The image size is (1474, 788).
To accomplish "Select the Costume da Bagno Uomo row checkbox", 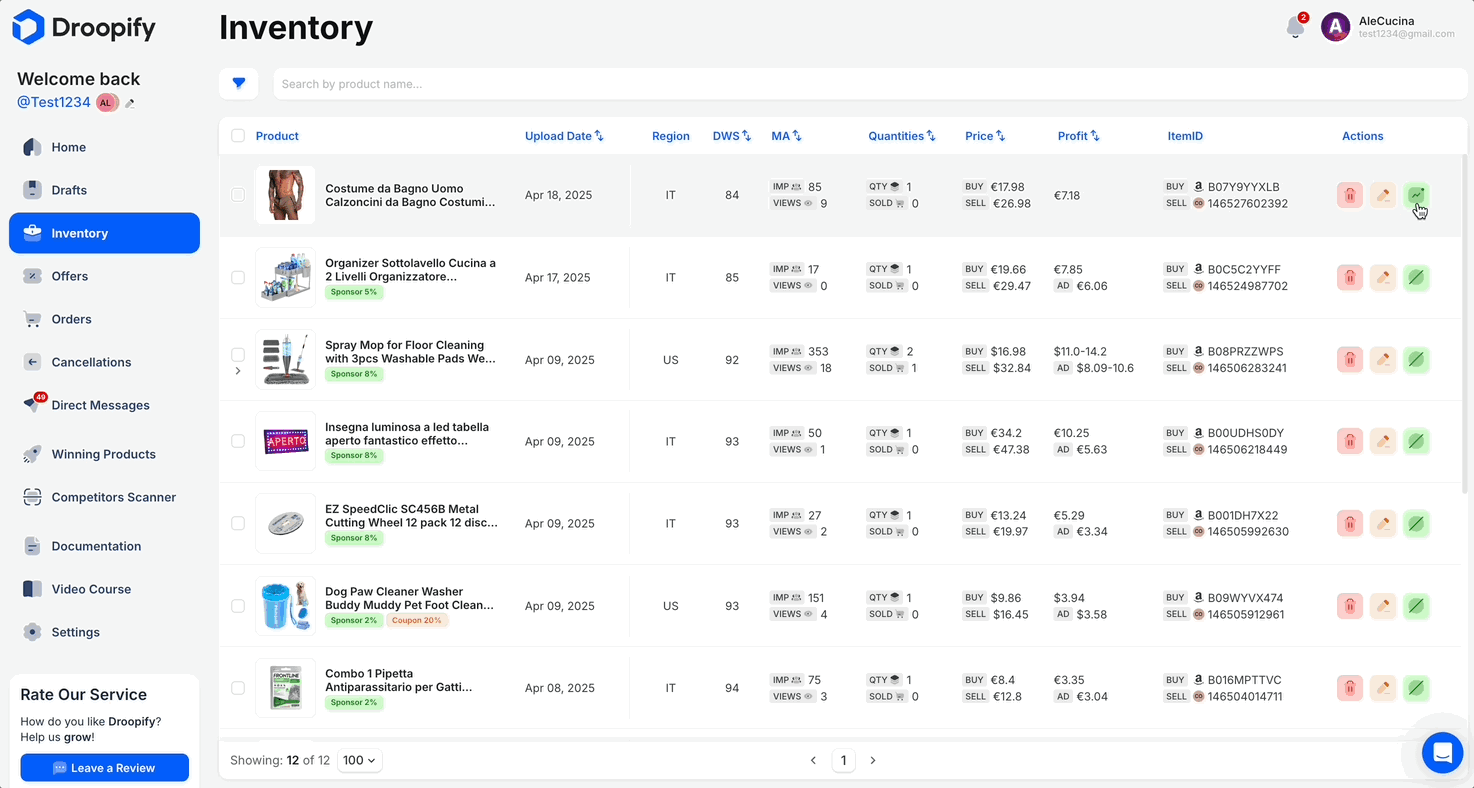I will pyautogui.click(x=238, y=195).
